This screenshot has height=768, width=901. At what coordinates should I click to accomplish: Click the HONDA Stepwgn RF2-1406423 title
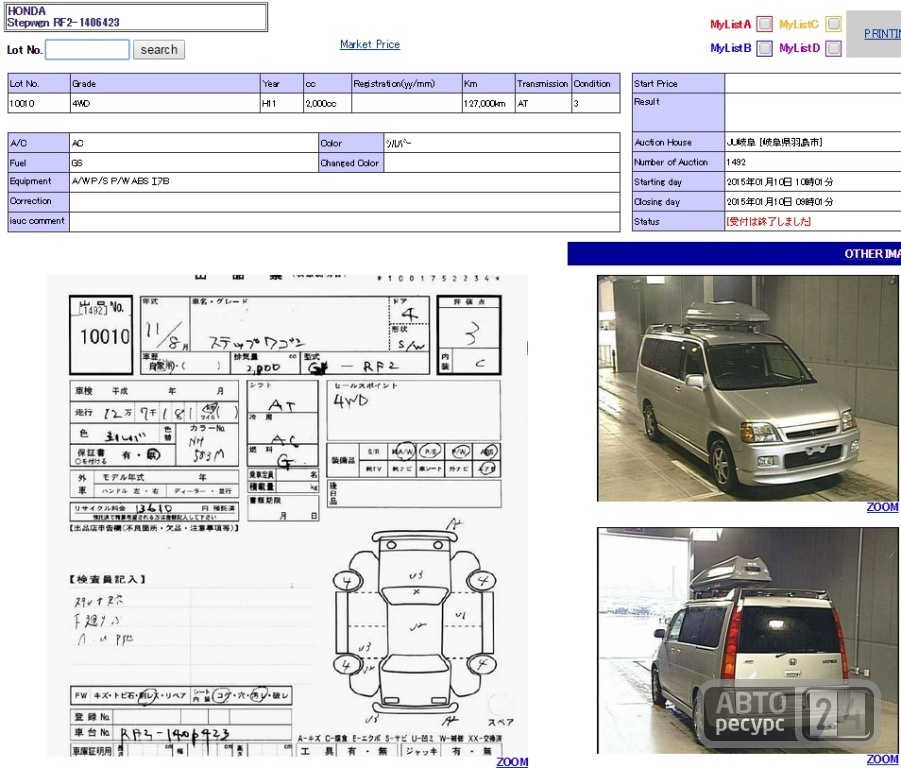[x=63, y=17]
